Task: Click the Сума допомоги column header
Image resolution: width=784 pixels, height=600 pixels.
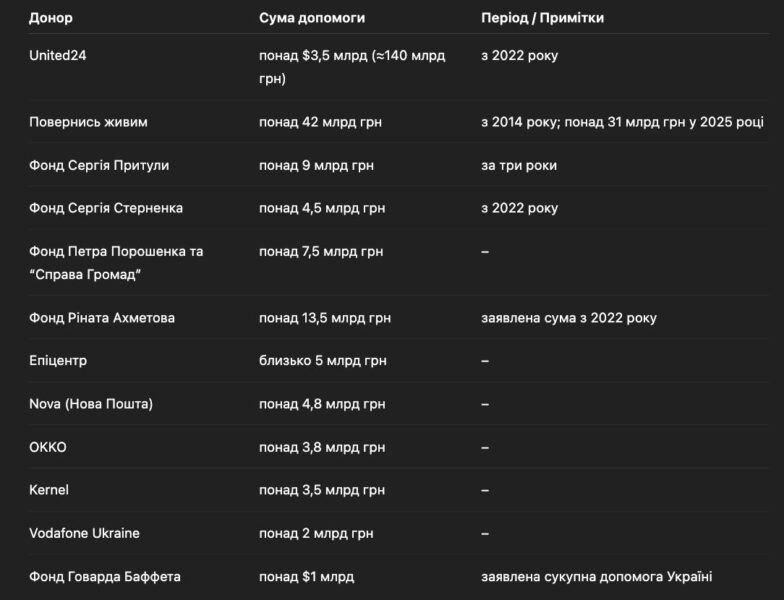Action: (x=312, y=18)
